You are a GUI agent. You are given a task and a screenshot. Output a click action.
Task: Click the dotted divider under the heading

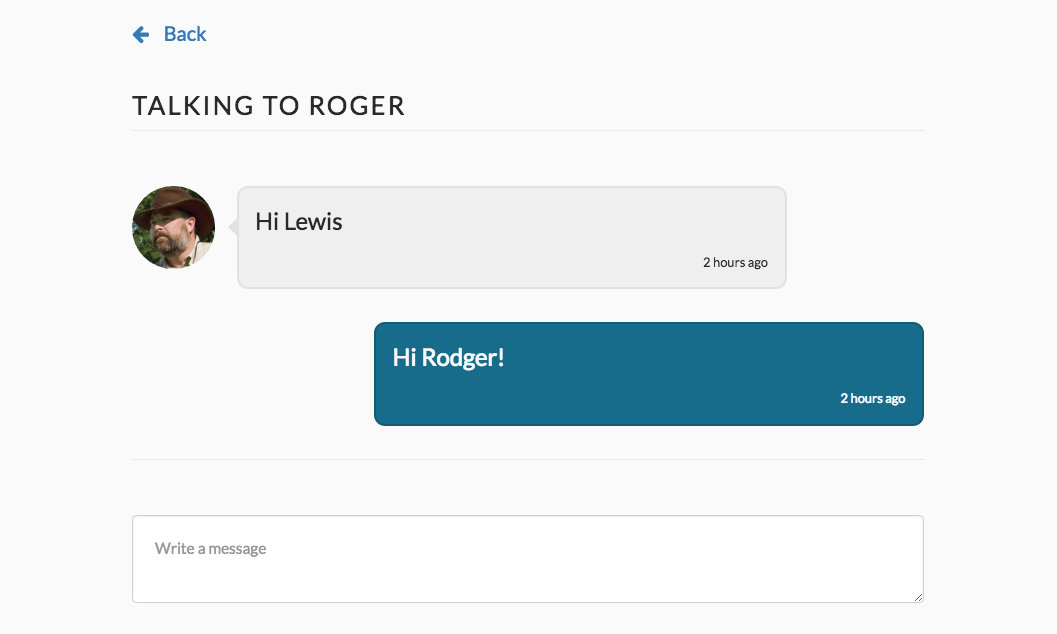click(528, 131)
